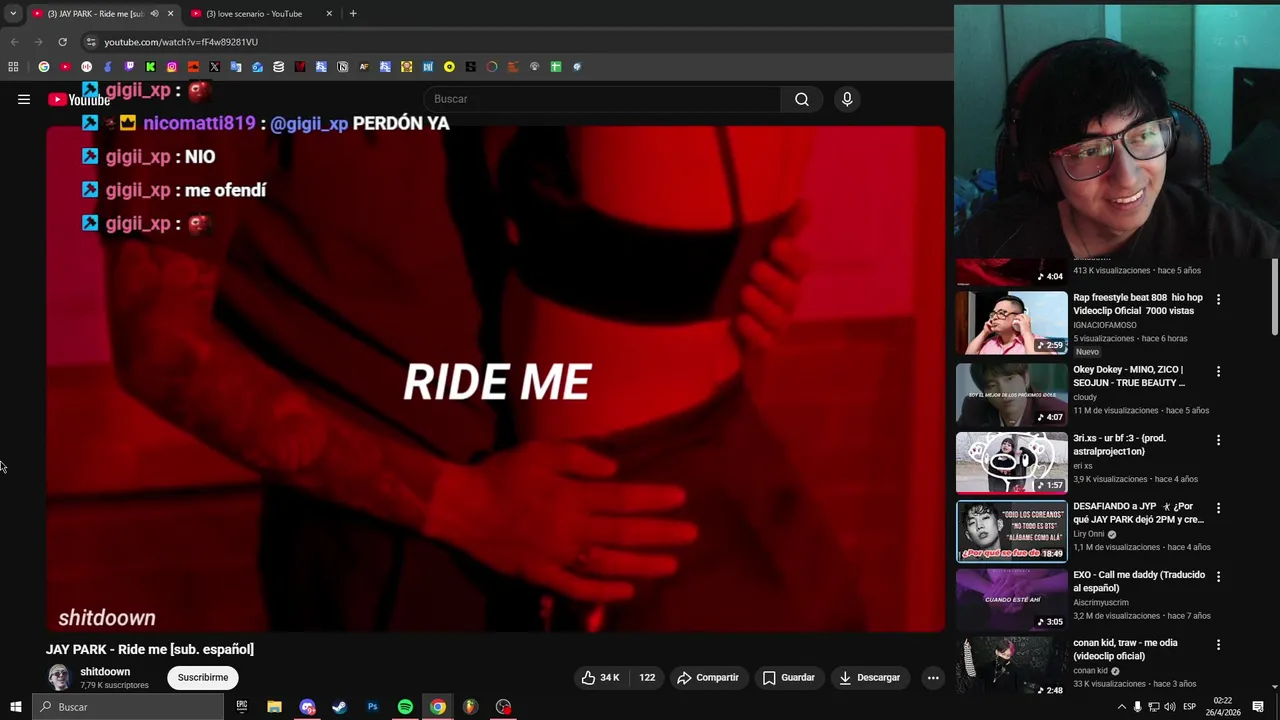Click the search magnifier button
Image resolution: width=1280 pixels, height=720 pixels.
pyautogui.click(x=802, y=99)
